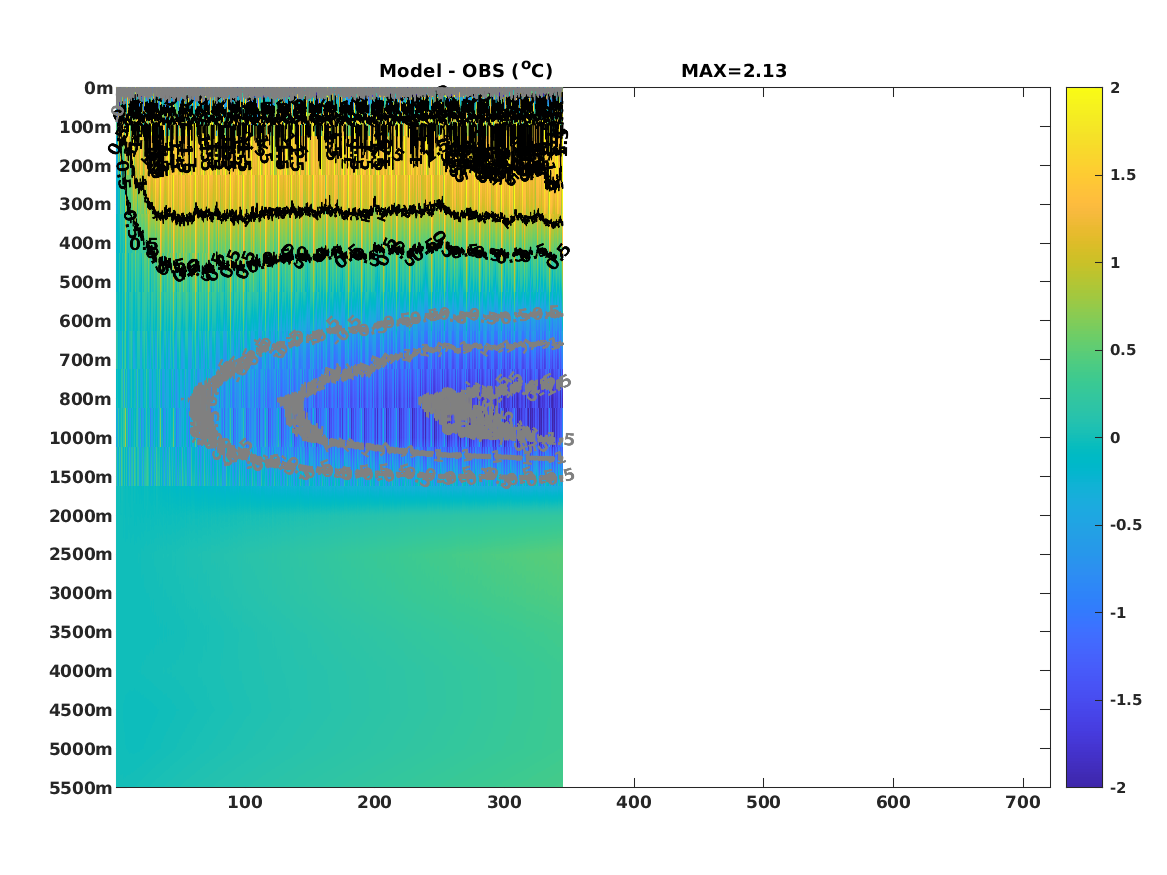The width and height of the screenshot is (1167, 875).
Task: Click the '600m' depth axis label
Action: [86, 321]
